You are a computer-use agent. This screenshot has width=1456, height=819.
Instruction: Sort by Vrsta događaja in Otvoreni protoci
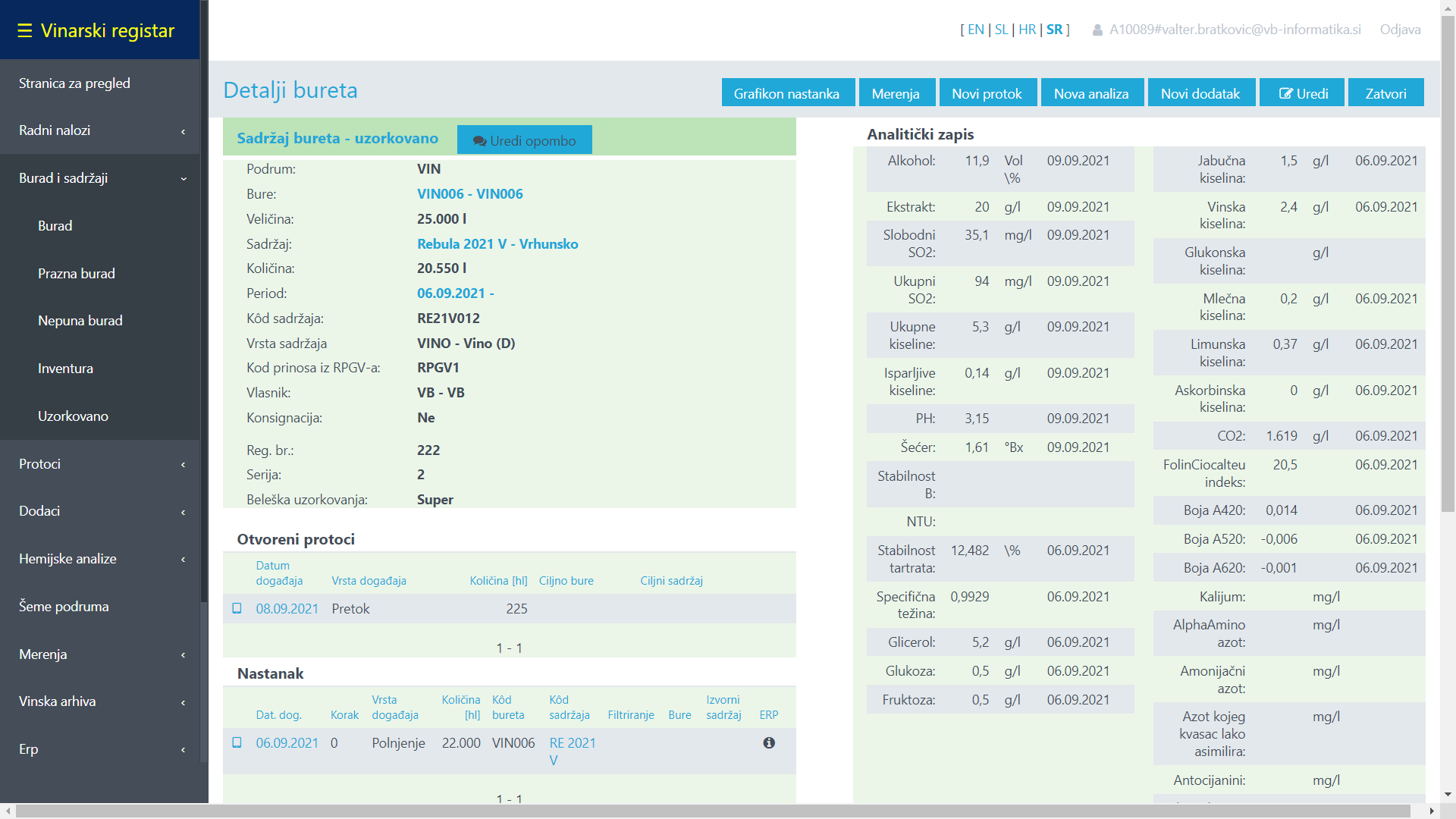point(369,581)
